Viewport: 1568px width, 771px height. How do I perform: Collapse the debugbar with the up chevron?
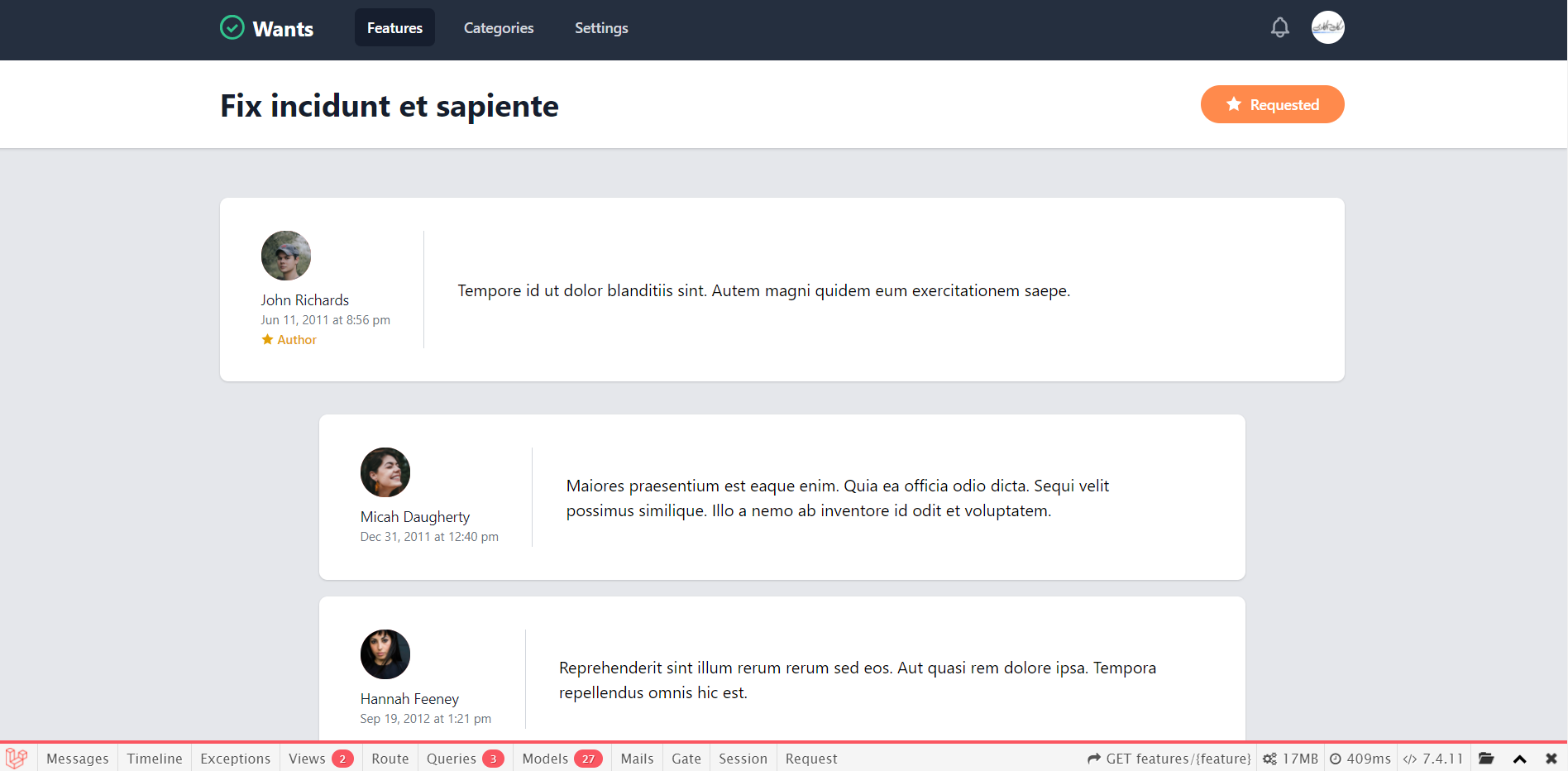pyautogui.click(x=1519, y=759)
